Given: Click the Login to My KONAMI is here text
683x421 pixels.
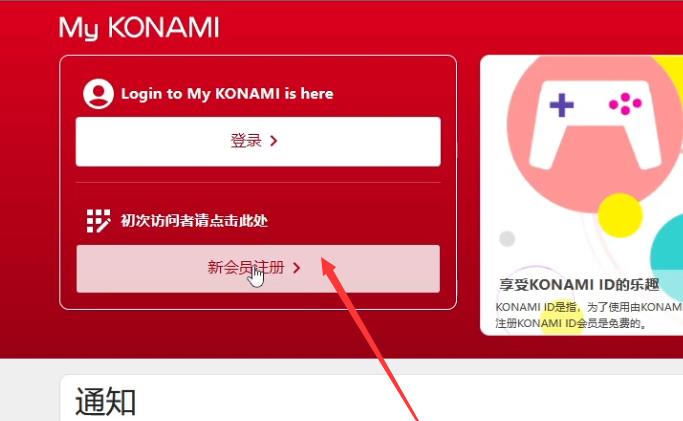Looking at the screenshot, I should pyautogui.click(x=227, y=94).
